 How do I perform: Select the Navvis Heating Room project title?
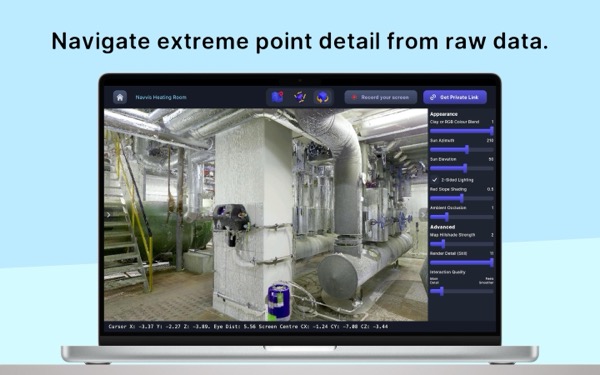(x=161, y=97)
